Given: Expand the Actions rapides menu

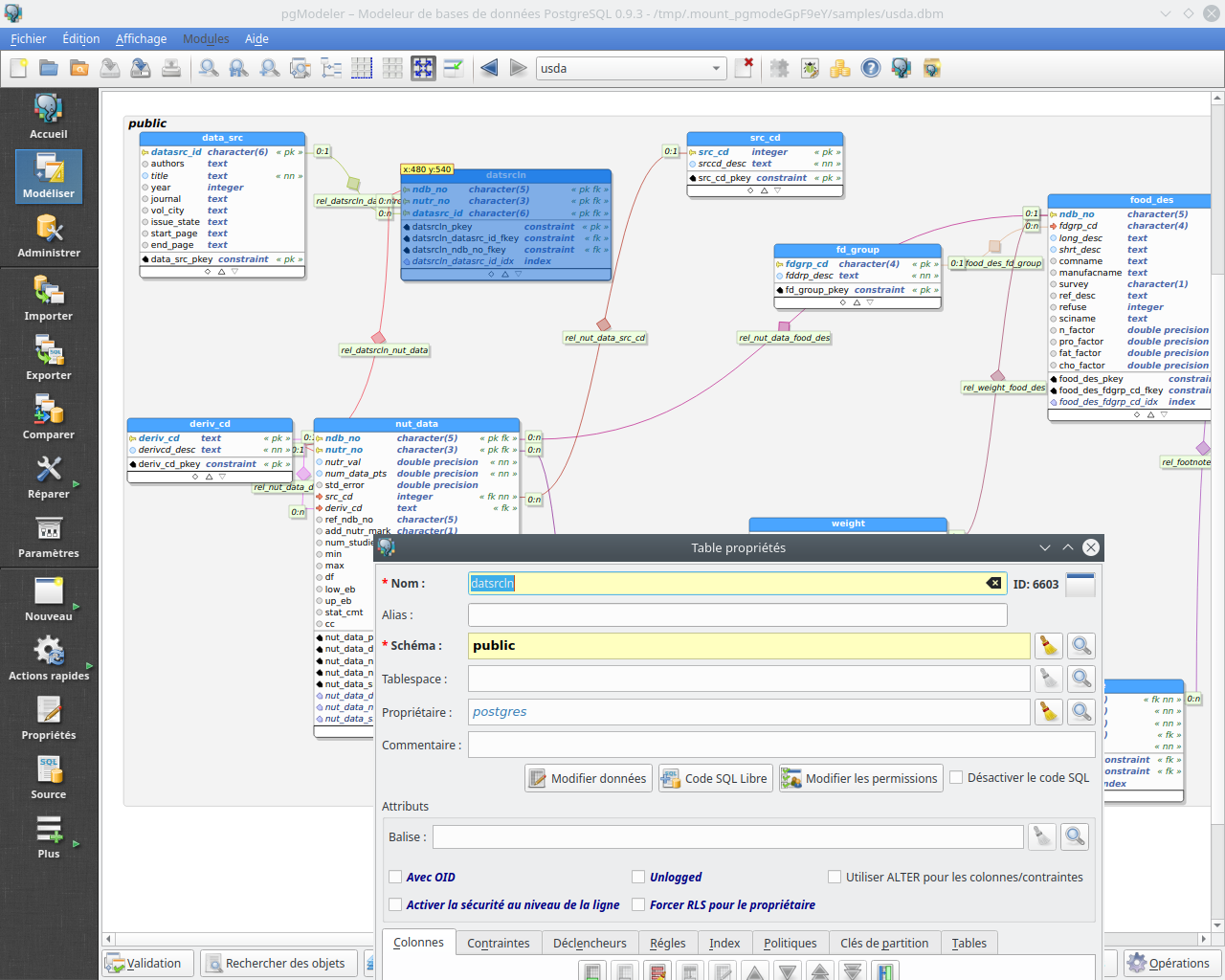Looking at the screenshot, I should 49,658.
